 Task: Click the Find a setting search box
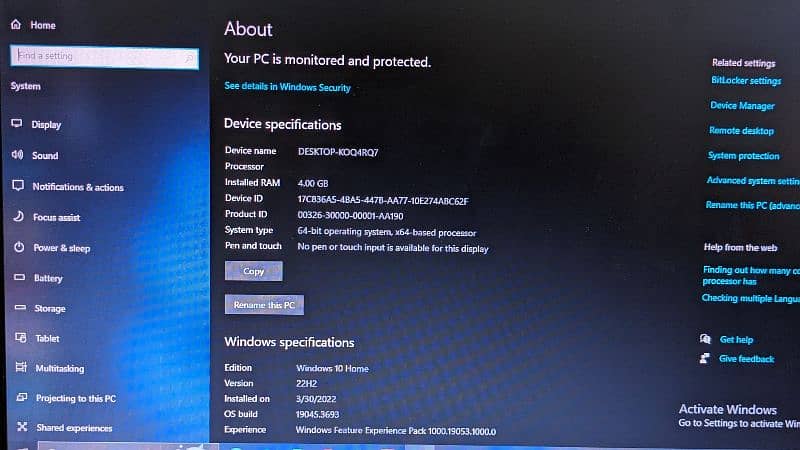[x=104, y=57]
